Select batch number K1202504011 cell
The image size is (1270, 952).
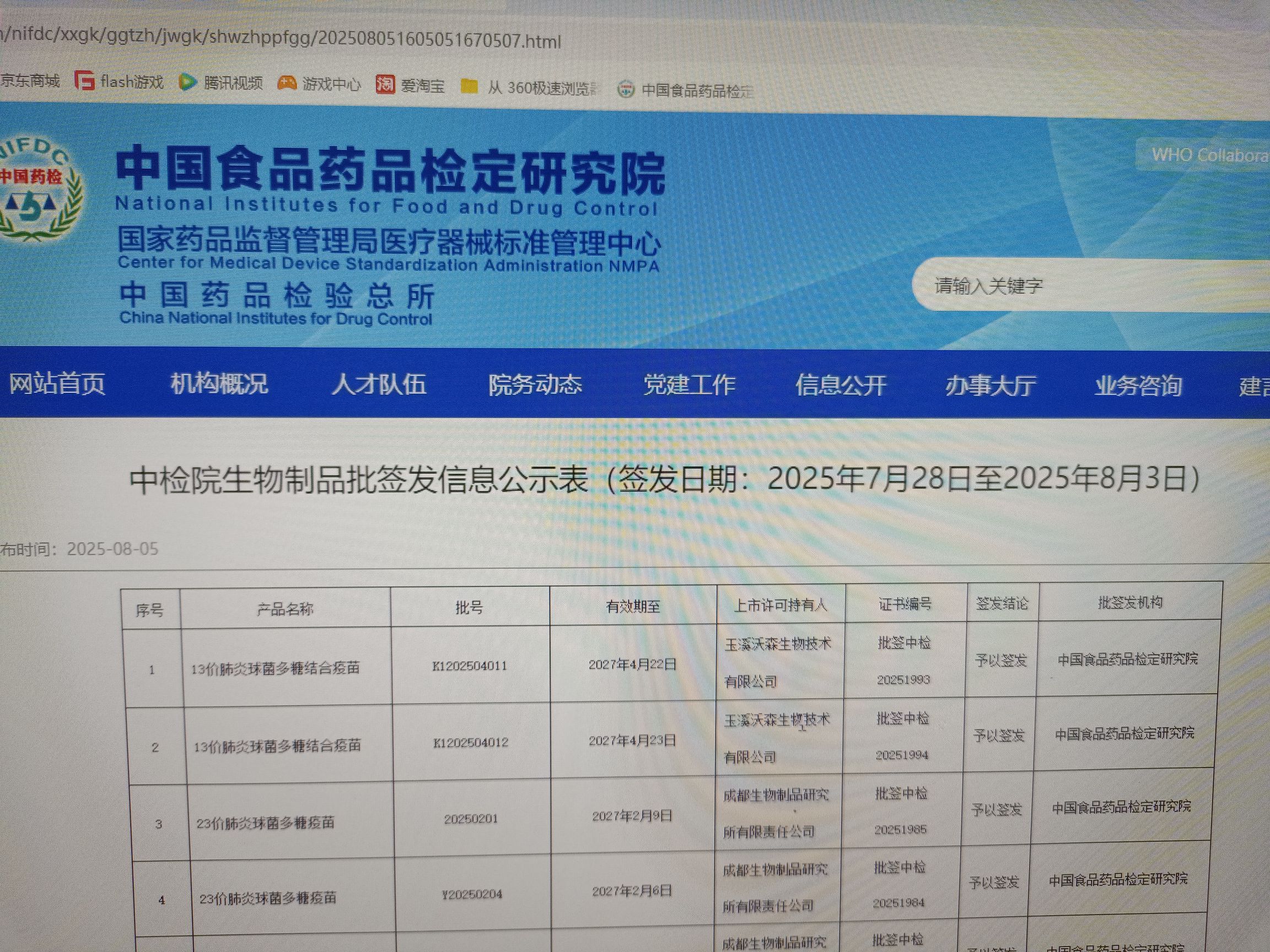point(470,666)
